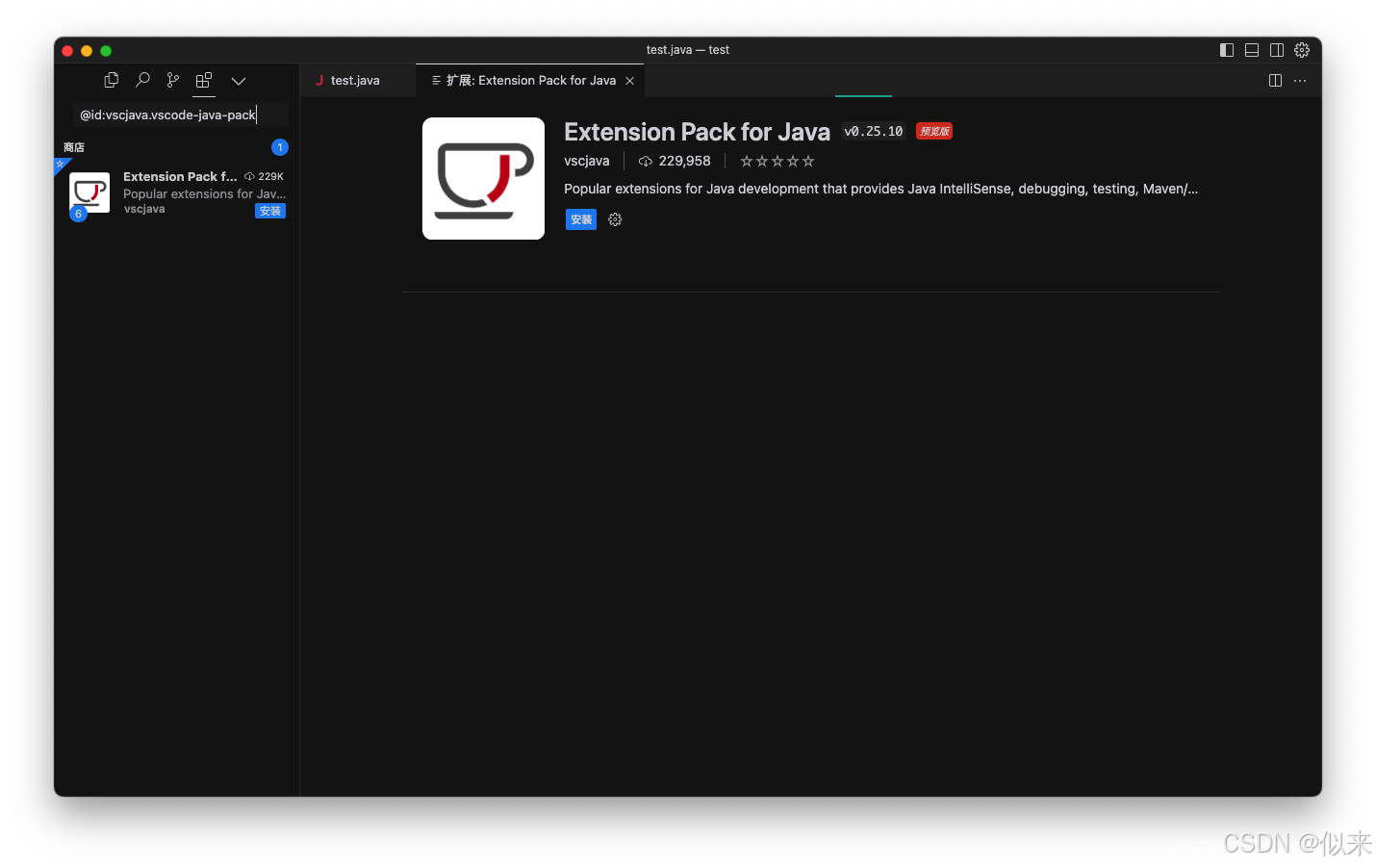Image resolution: width=1376 pixels, height=868 pixels.
Task: Split the editor to the right
Action: click(1275, 81)
